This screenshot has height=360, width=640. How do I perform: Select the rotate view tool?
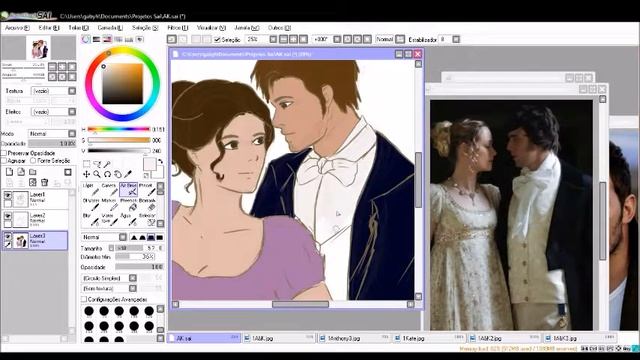point(107,174)
